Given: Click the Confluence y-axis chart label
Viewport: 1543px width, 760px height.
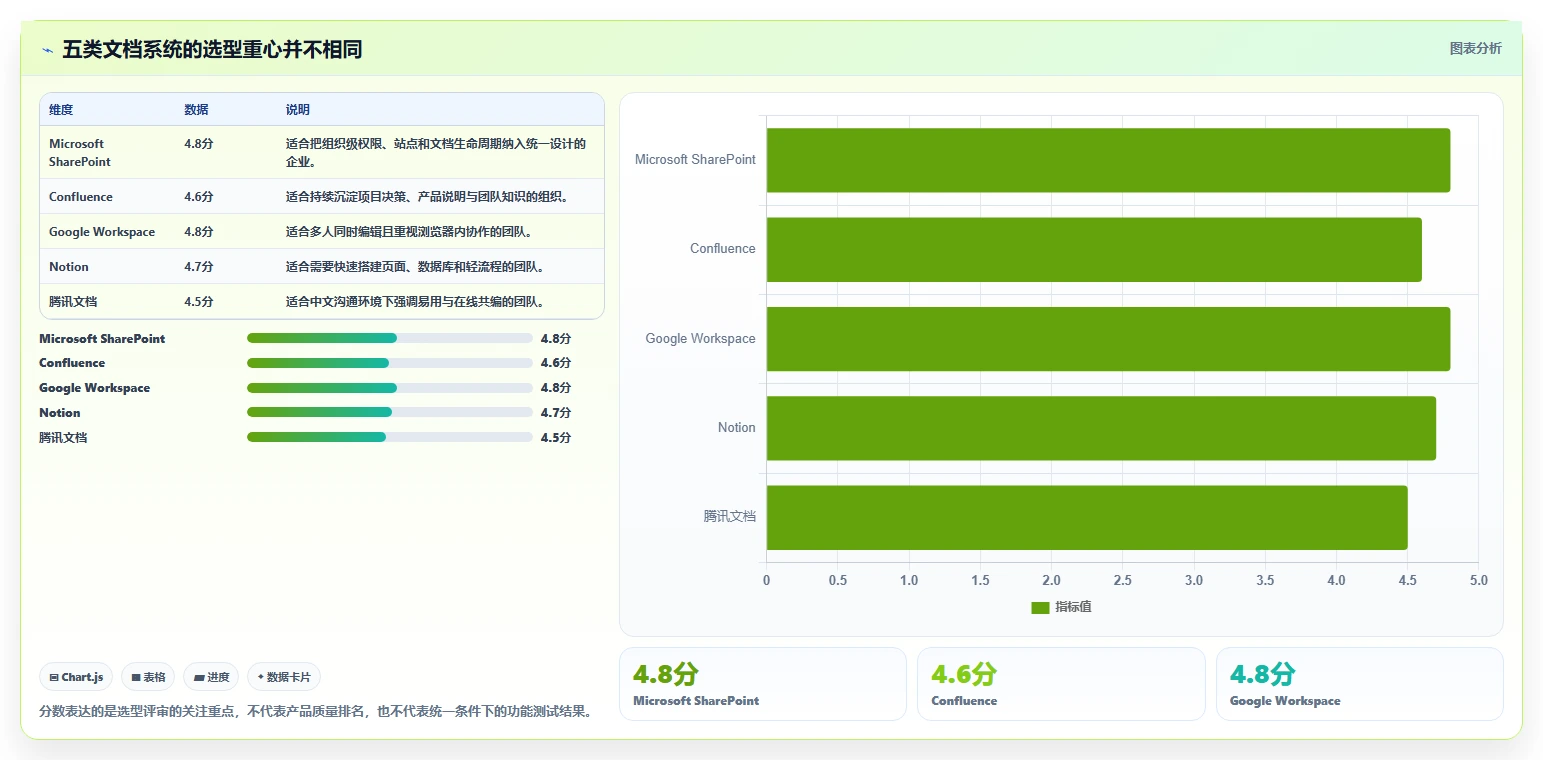Looking at the screenshot, I should pyautogui.click(x=723, y=249).
